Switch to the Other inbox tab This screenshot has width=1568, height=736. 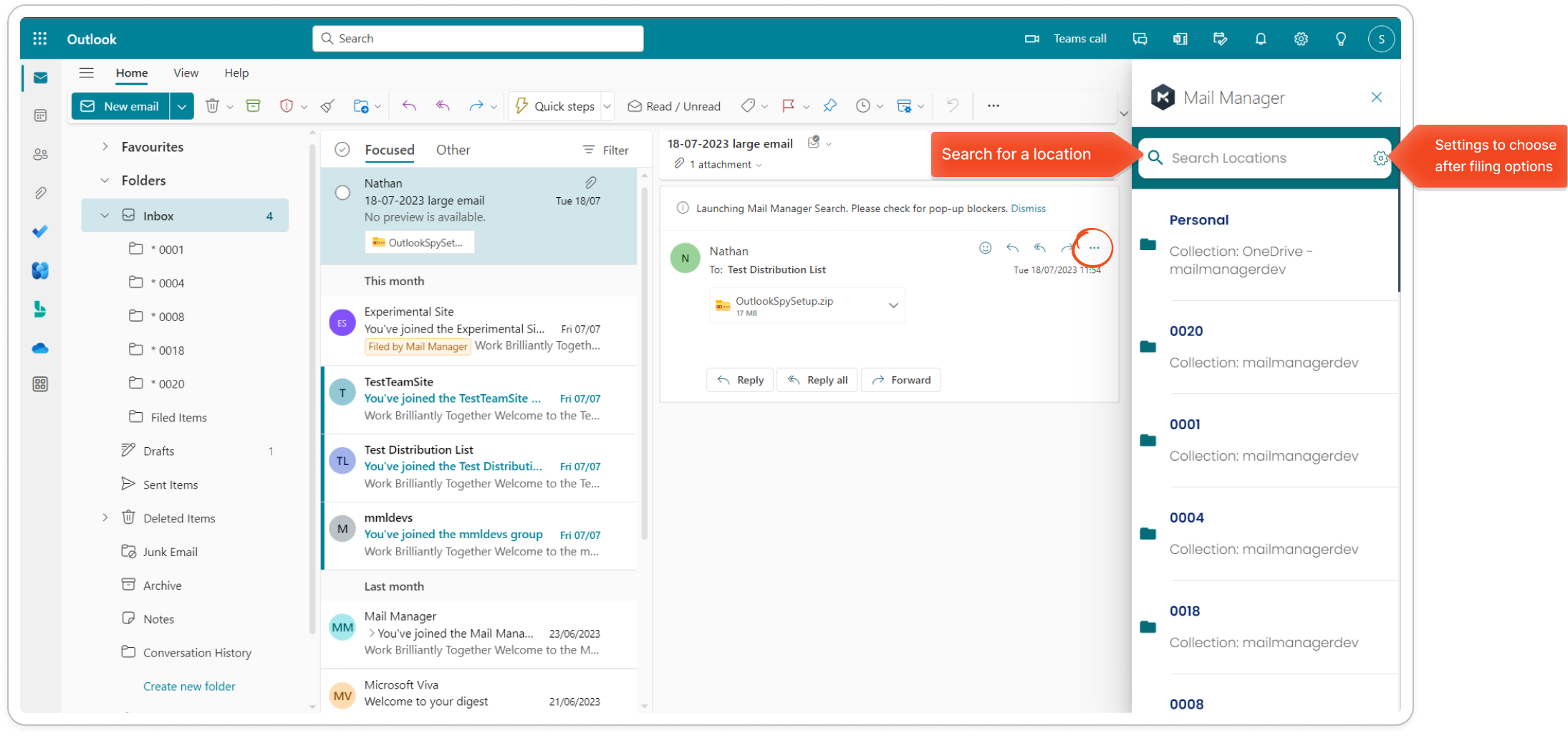tap(453, 150)
